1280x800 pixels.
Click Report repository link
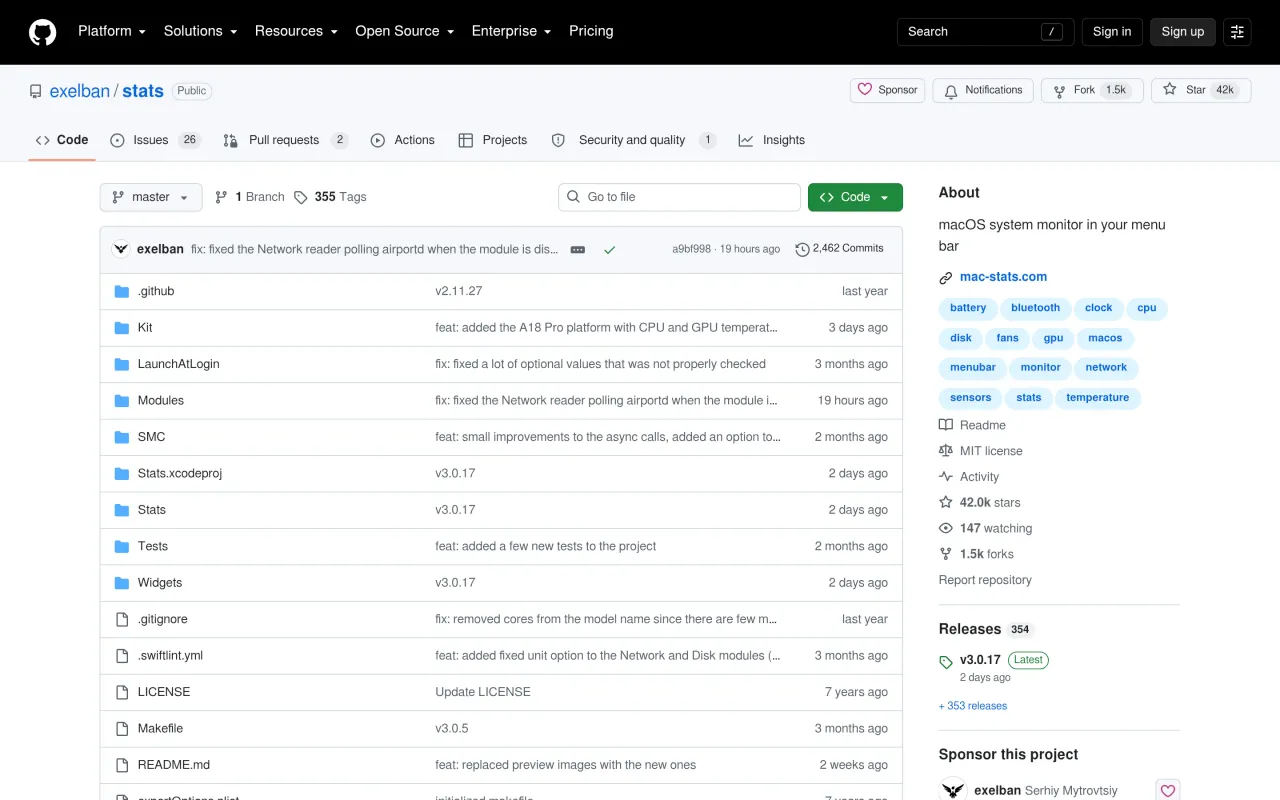985,580
